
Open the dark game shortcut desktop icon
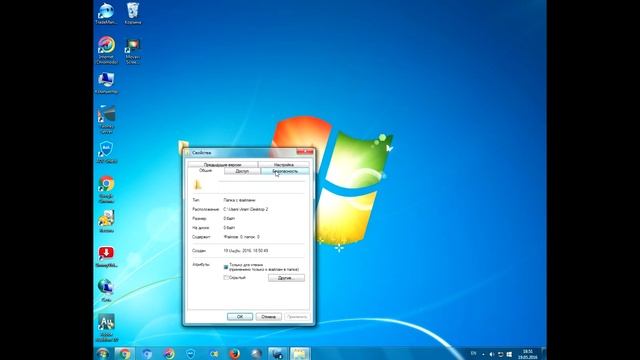pos(107,119)
